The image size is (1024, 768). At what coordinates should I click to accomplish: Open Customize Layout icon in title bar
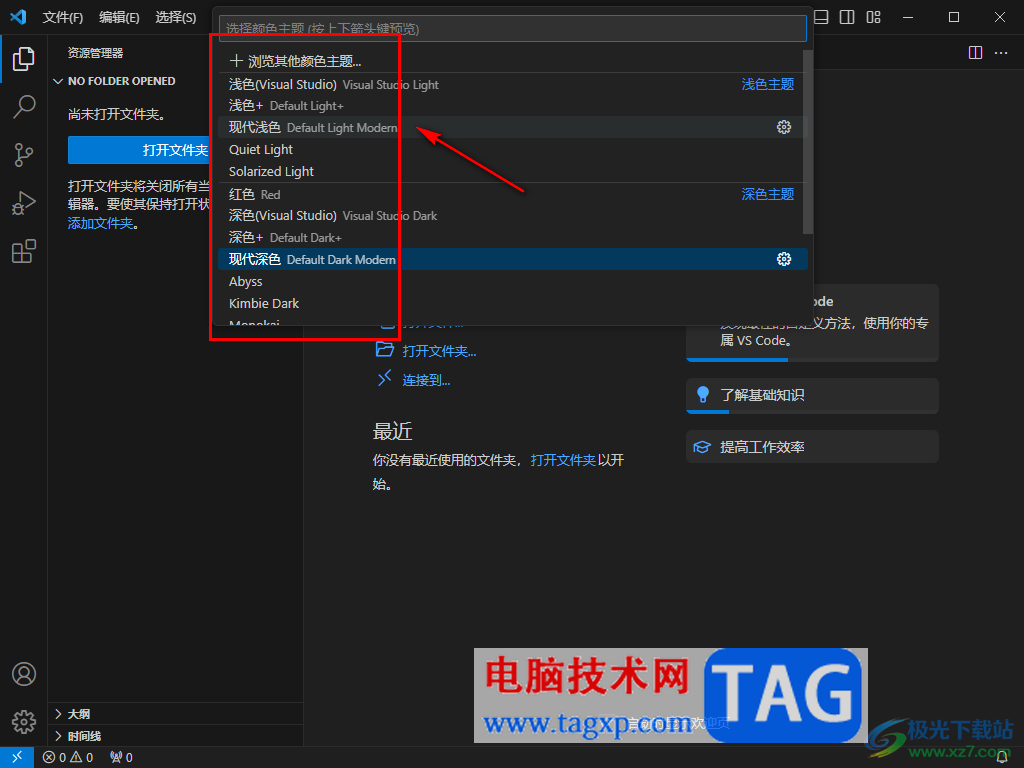click(x=874, y=17)
